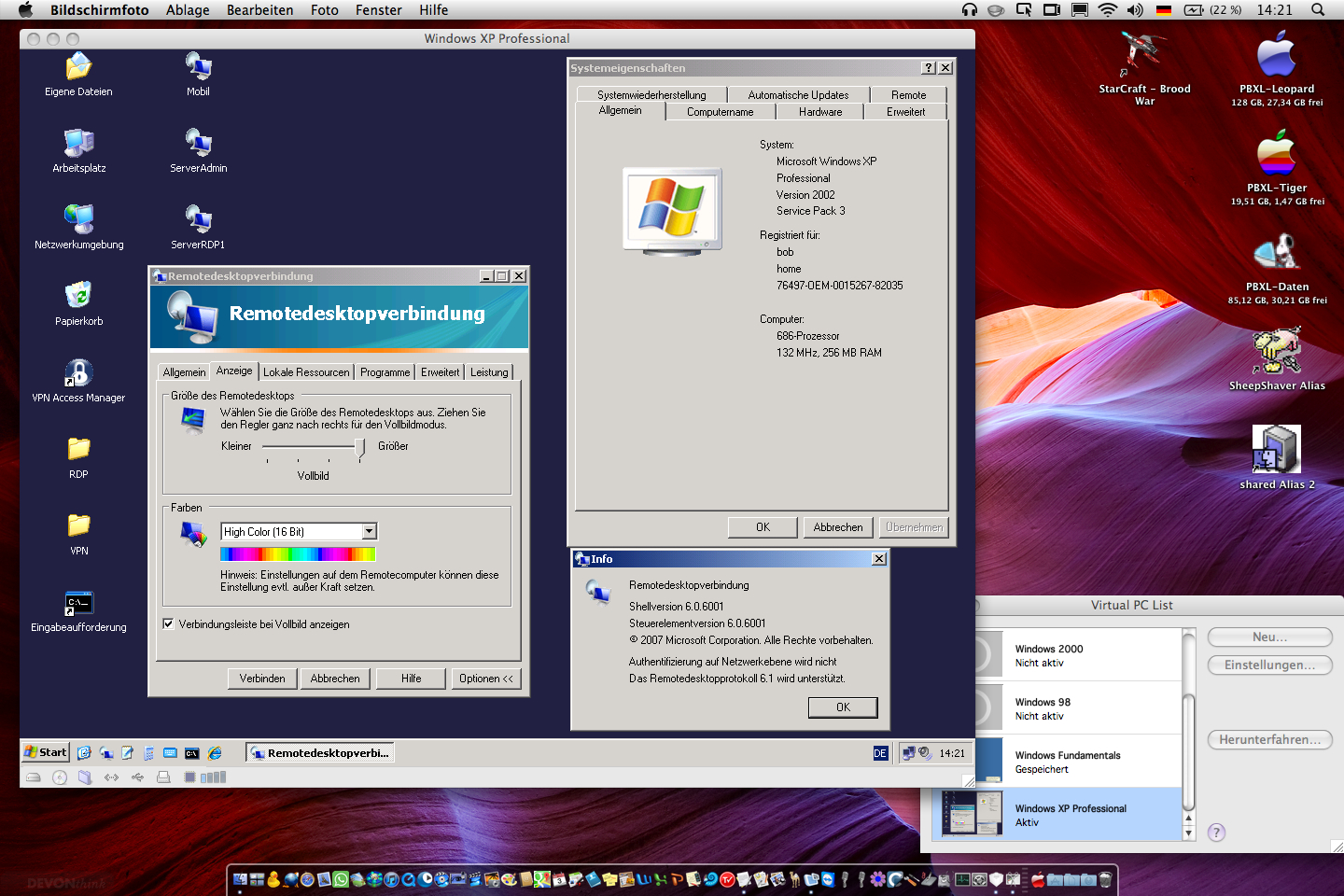
Task: Click the on-screen keyboard quick launch icon
Action: (170, 752)
